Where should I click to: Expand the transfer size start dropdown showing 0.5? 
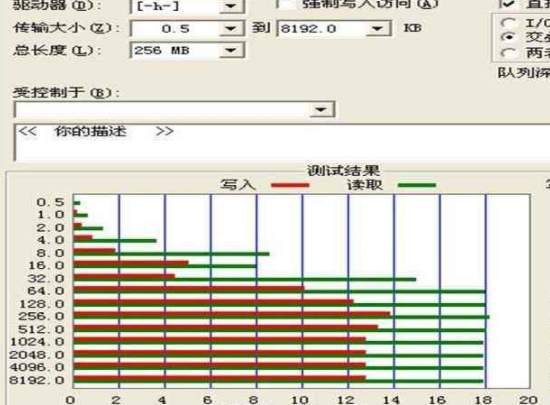(230, 28)
